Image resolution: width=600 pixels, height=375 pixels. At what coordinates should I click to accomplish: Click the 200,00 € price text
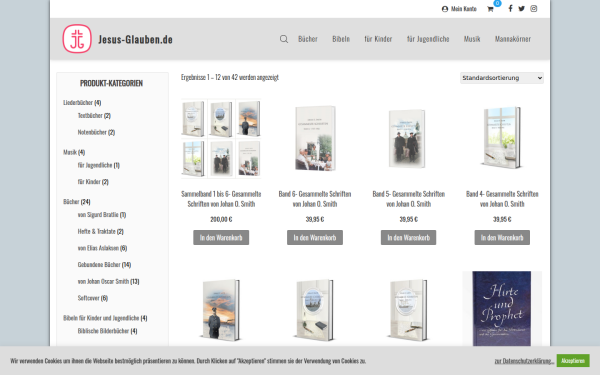221,219
